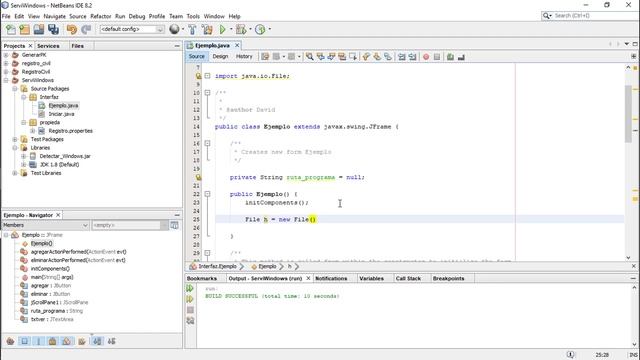
Task: Open the Members dropdown in Navigator
Action: (45, 225)
